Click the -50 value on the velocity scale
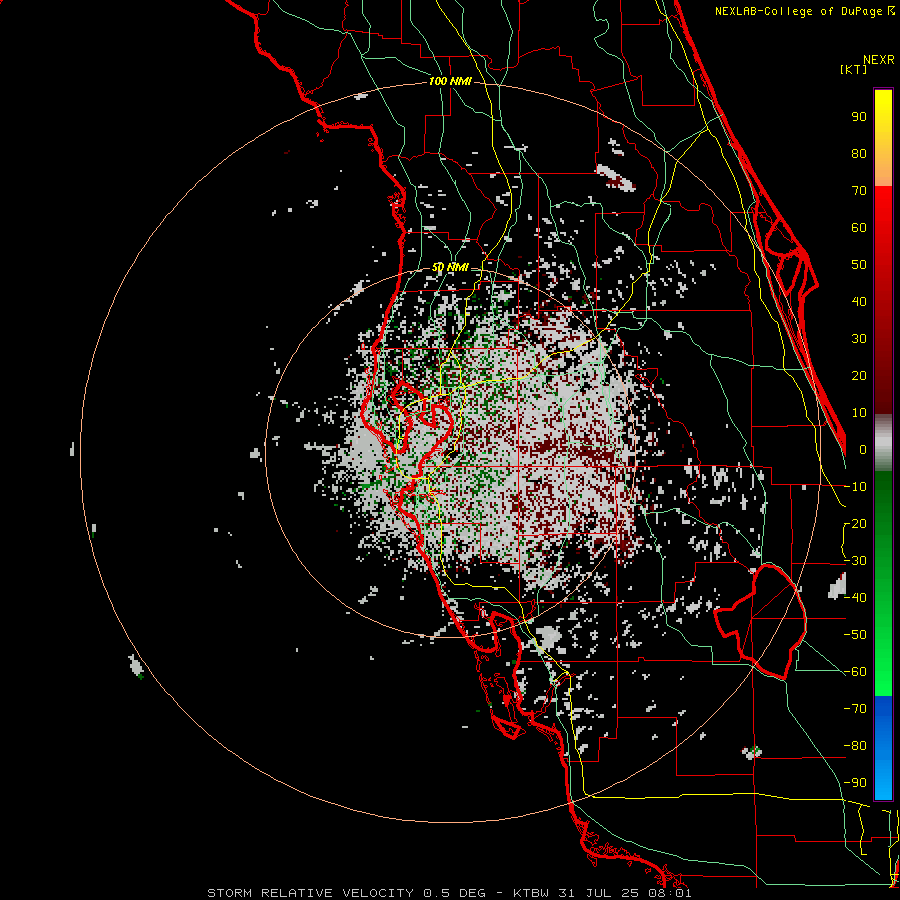The width and height of the screenshot is (900, 900). (855, 635)
